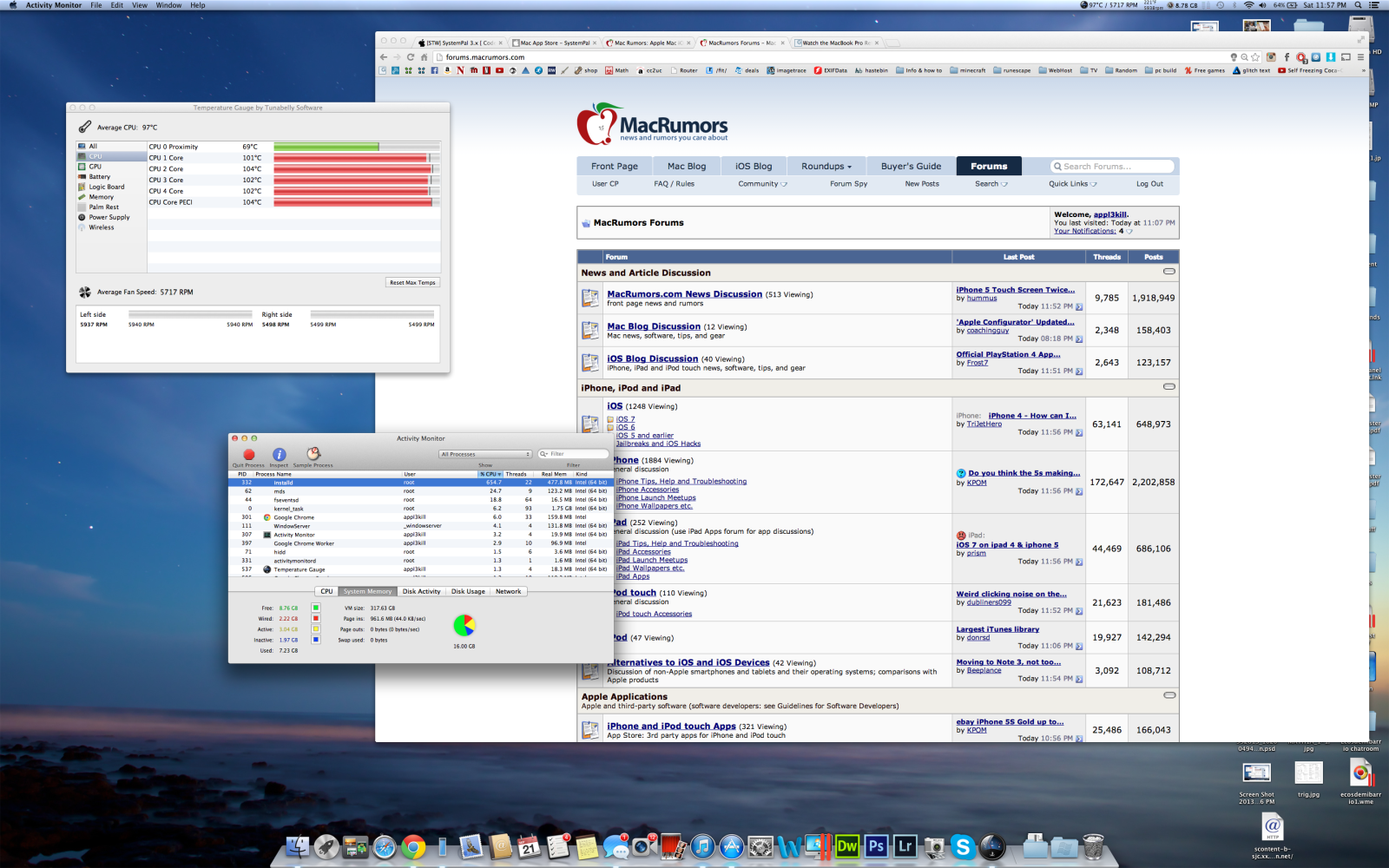The image size is (1389, 868).
Task: Click the Reset Max Temps button
Action: tap(412, 282)
